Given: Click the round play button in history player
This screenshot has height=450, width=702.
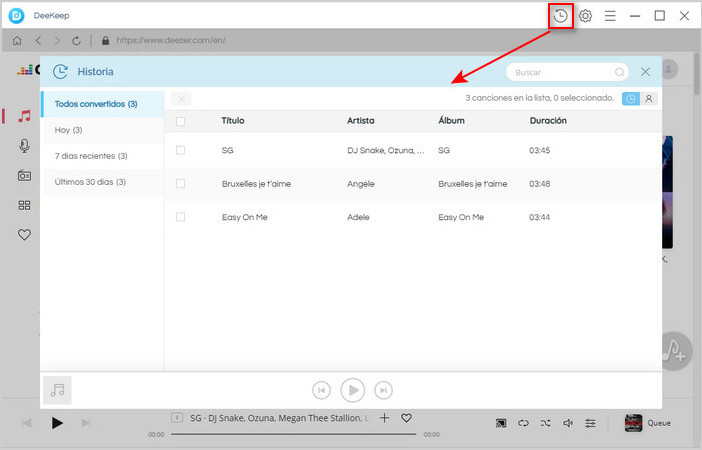Looking at the screenshot, I should click(x=352, y=390).
